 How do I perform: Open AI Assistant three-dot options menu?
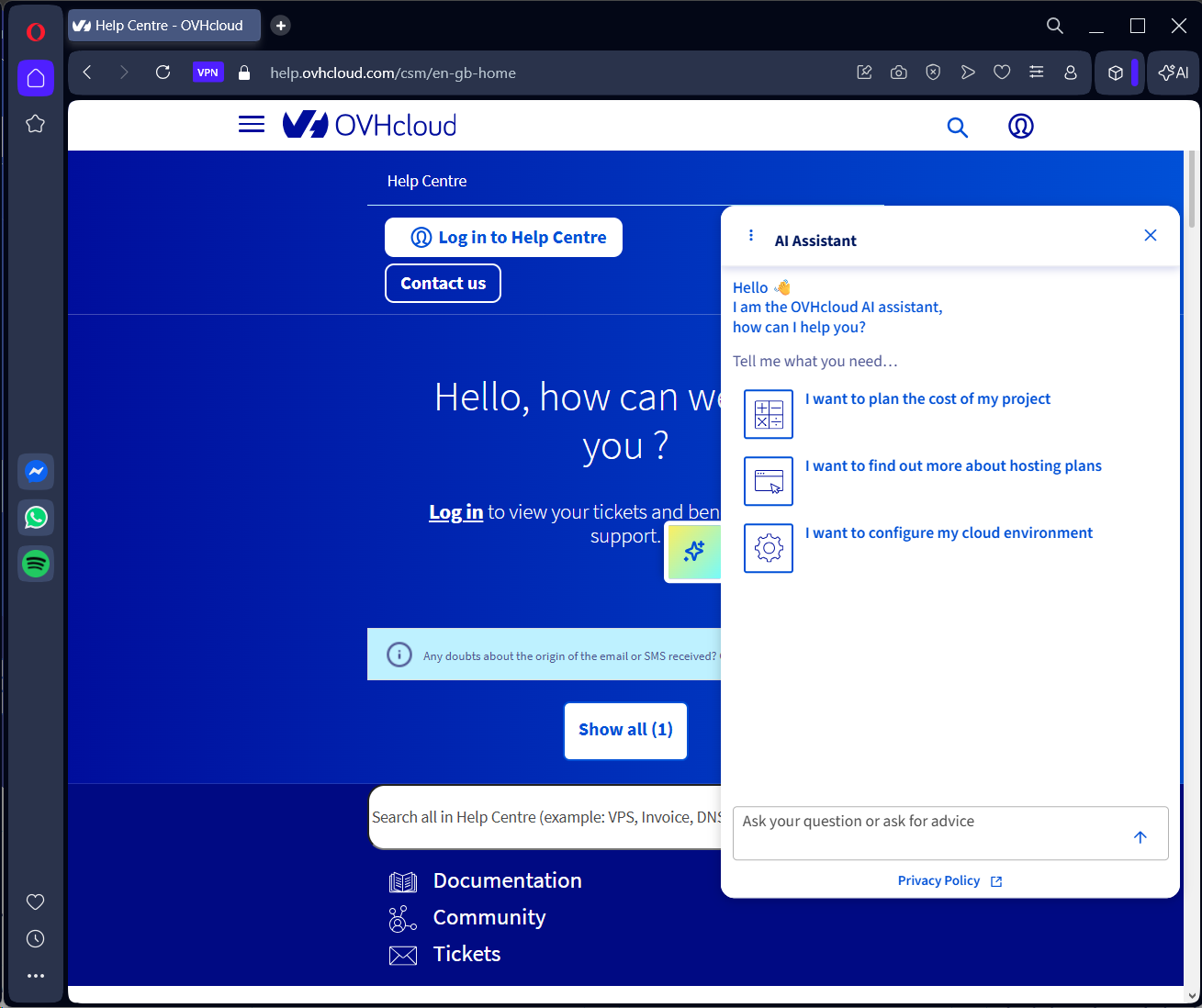(x=751, y=236)
